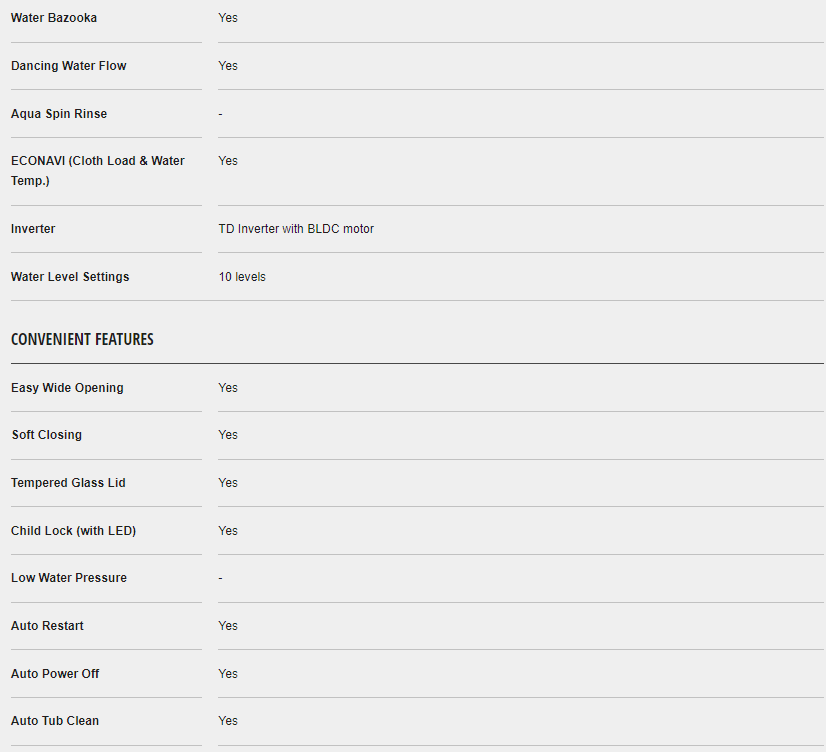Click the Aqua Spin Rinse label

click(x=59, y=114)
